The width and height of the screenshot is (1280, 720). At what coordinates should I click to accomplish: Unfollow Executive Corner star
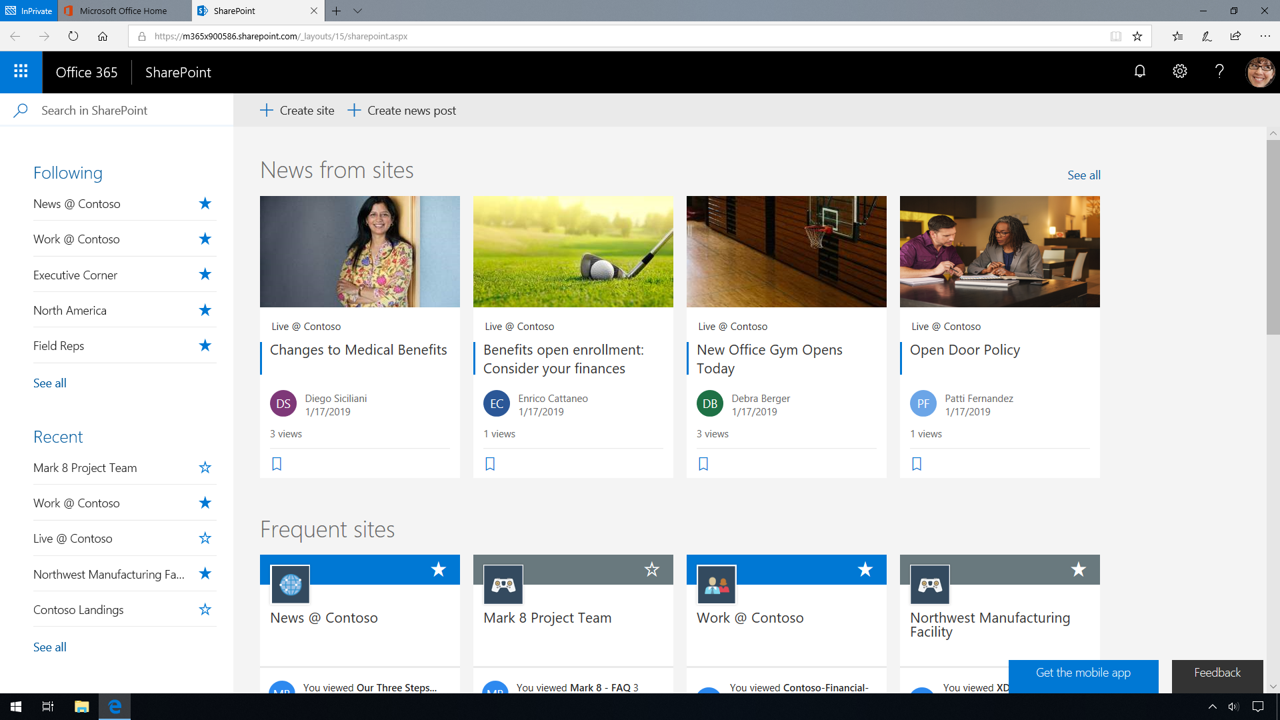(x=205, y=275)
